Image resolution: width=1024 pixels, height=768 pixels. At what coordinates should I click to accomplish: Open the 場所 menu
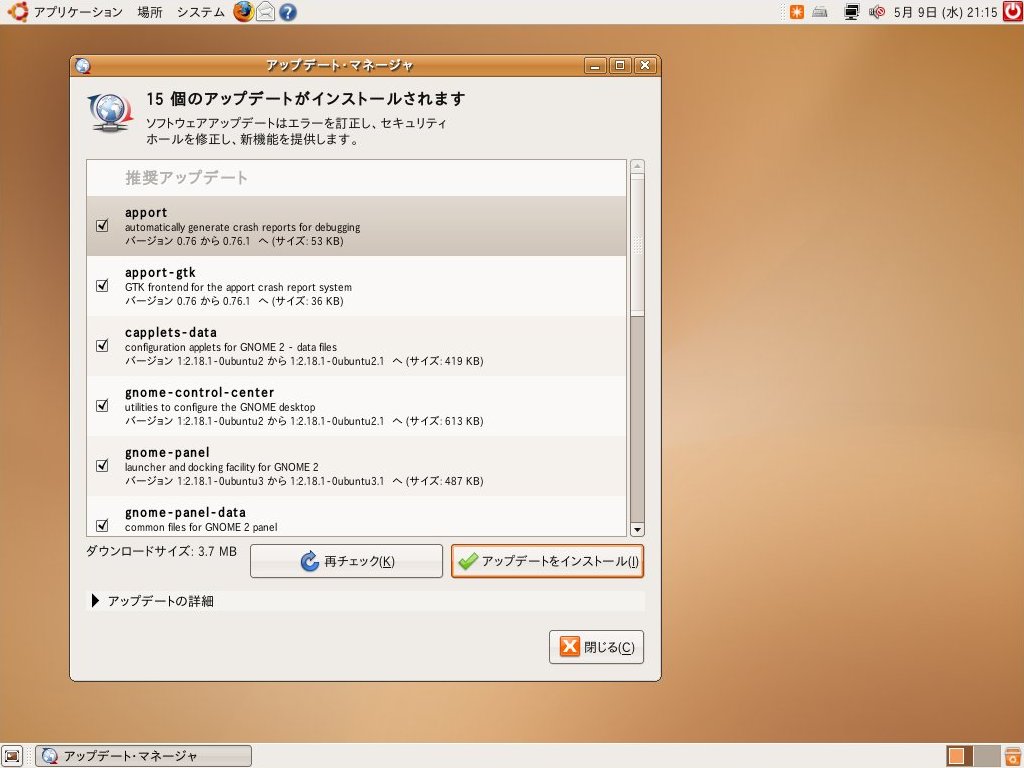(x=150, y=12)
